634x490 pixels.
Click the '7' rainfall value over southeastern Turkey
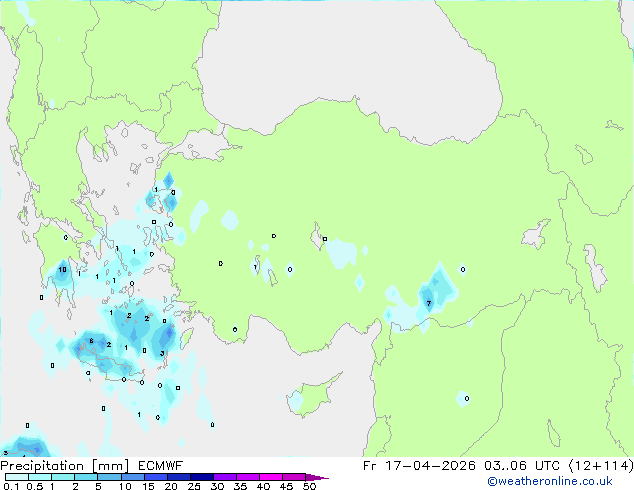tap(429, 303)
